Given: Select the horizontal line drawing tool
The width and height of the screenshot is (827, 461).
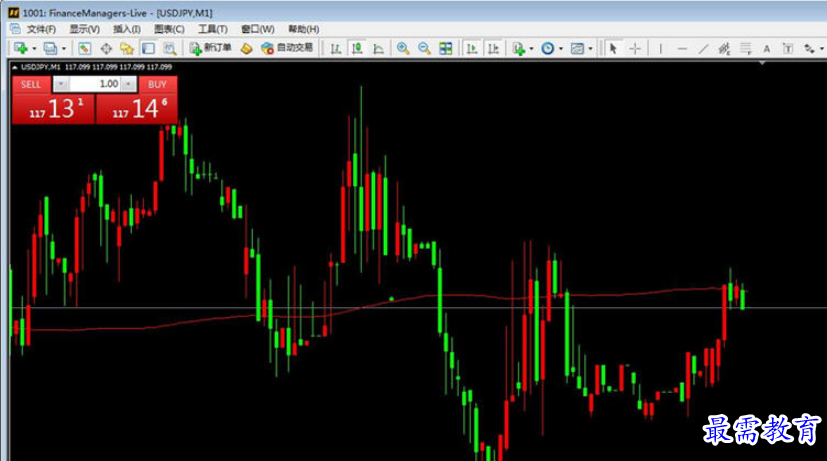Looking at the screenshot, I should [682, 49].
